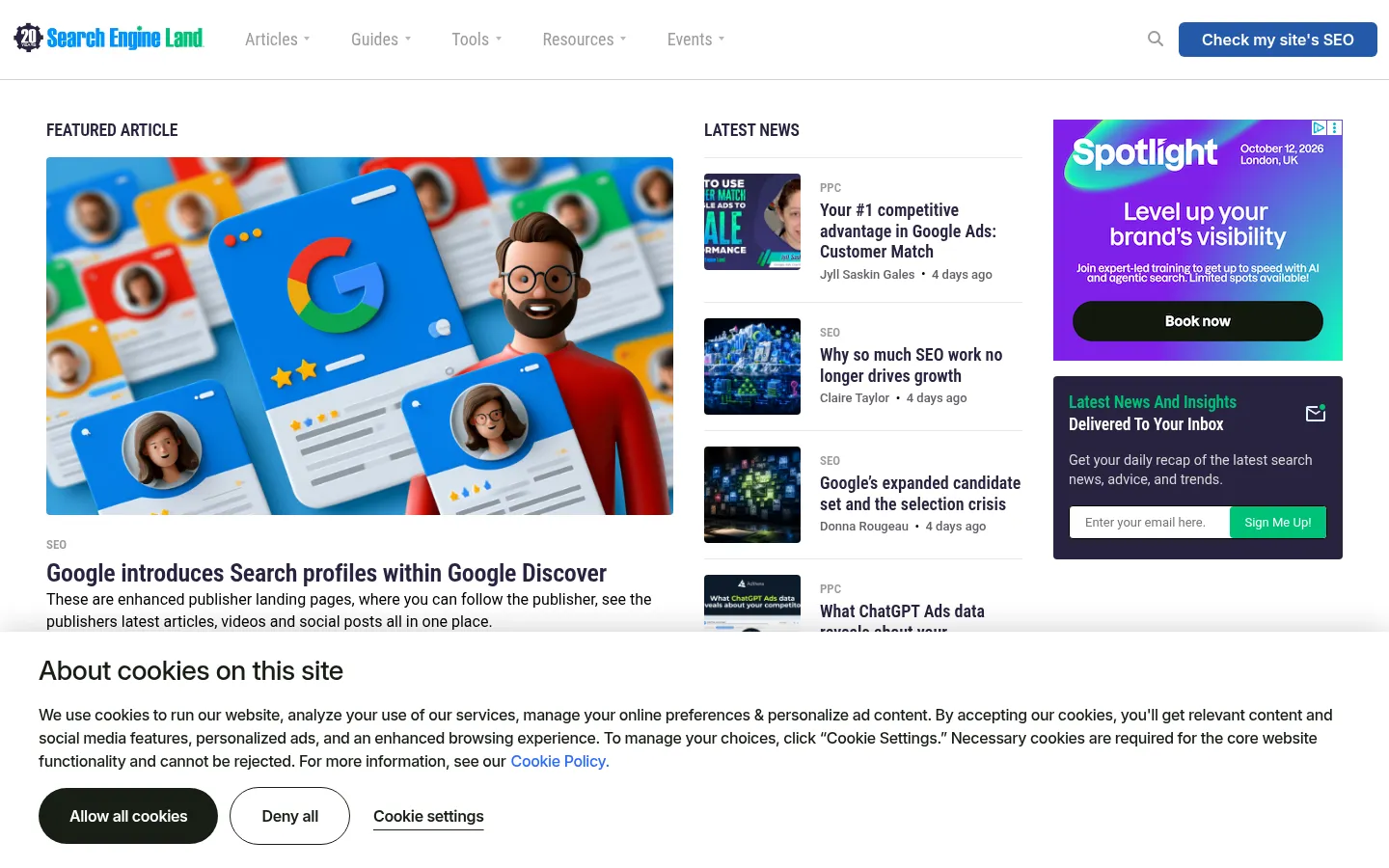Click author Claire Taylor
This screenshot has height=868, width=1389.
[x=855, y=398]
